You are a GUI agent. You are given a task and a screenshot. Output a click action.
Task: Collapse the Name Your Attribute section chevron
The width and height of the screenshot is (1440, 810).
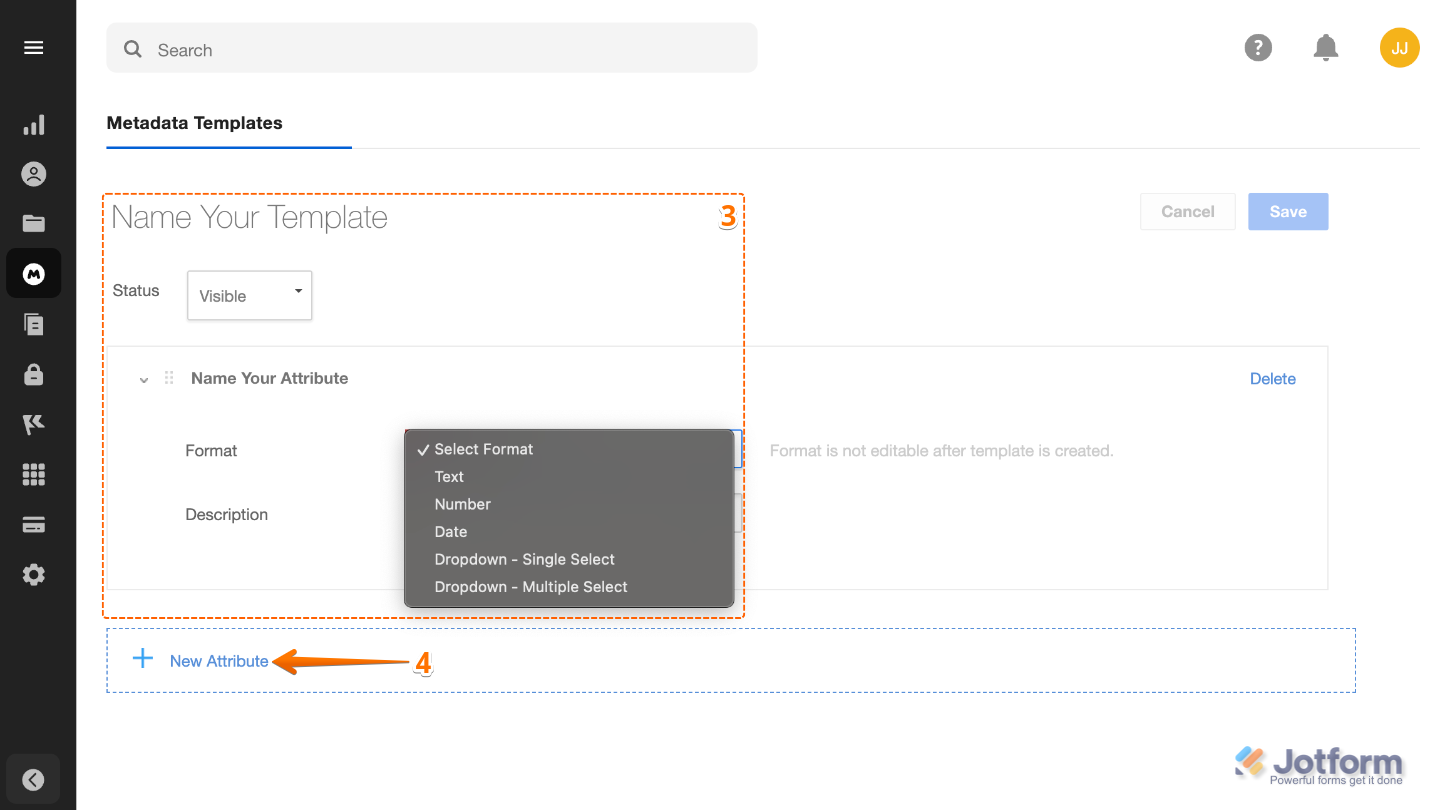tap(143, 379)
